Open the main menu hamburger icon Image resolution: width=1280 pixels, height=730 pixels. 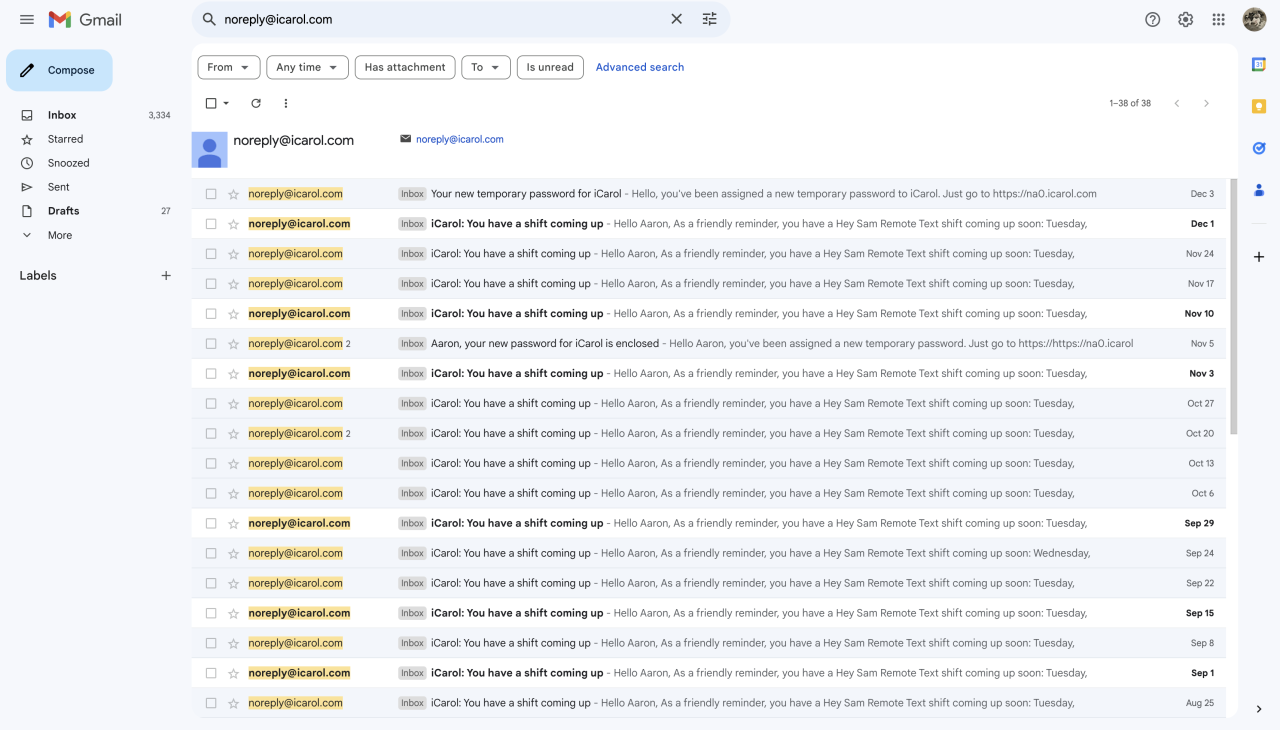[x=27, y=20]
